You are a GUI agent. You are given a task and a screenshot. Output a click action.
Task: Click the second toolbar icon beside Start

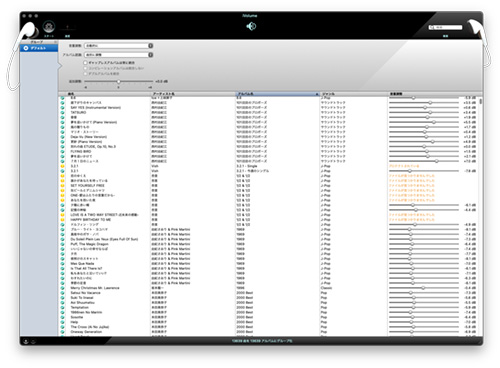[x=67, y=27]
